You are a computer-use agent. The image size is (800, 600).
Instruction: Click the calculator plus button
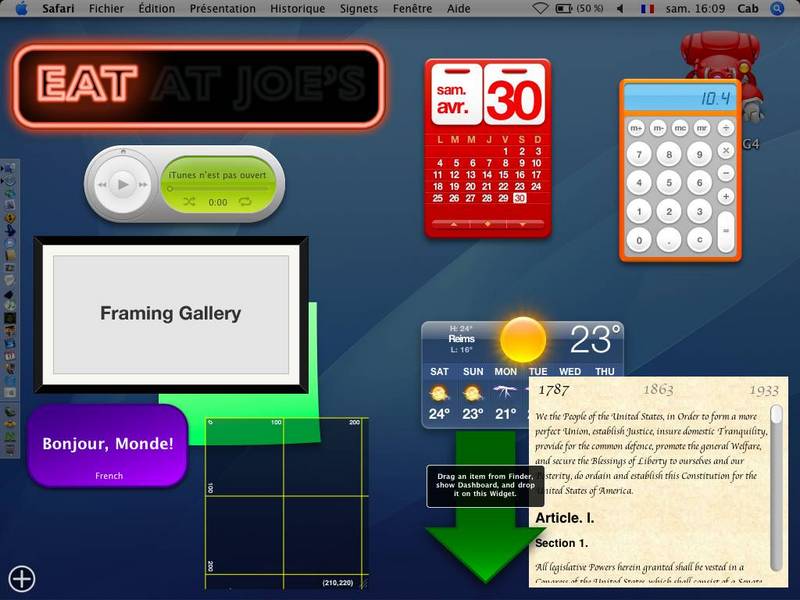[x=726, y=196]
